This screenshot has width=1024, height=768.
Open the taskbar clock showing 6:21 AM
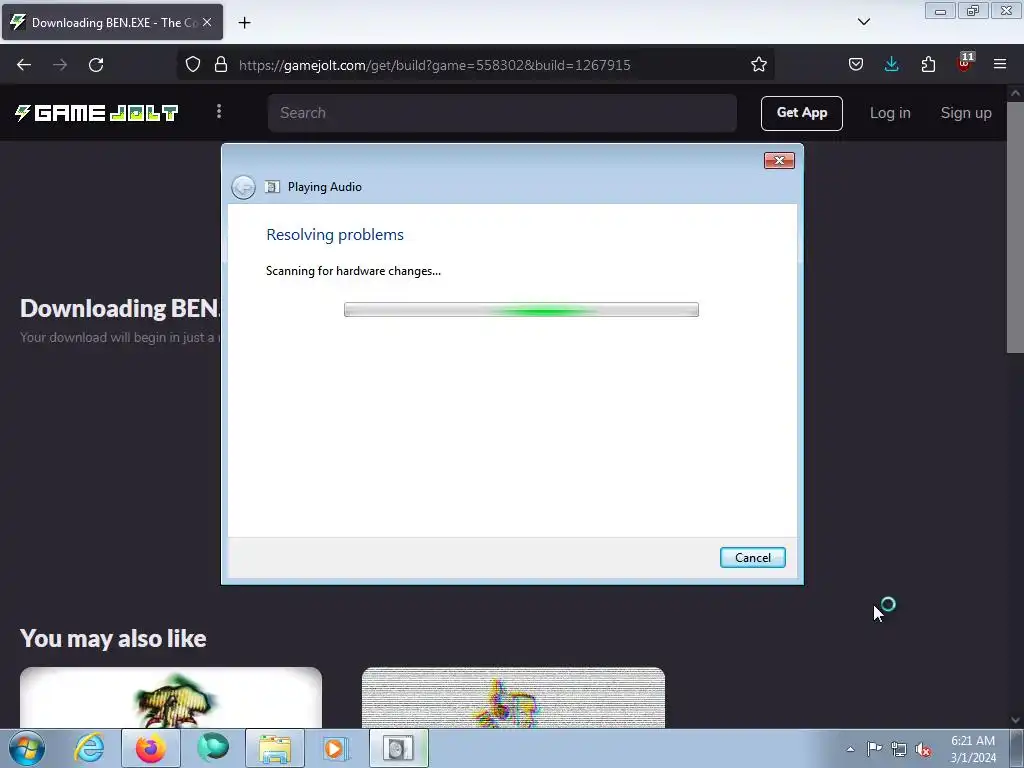[x=973, y=749]
